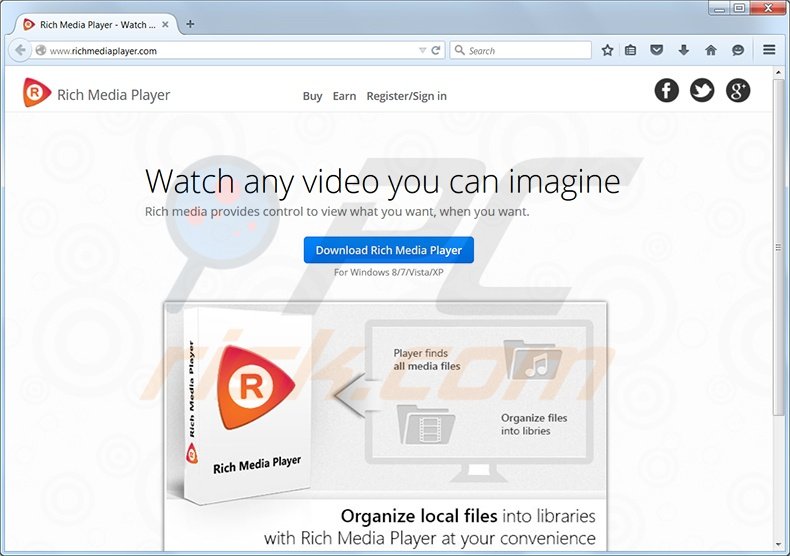
Task: Click 'Watch any video you can imagine' headline
Action: click(382, 182)
